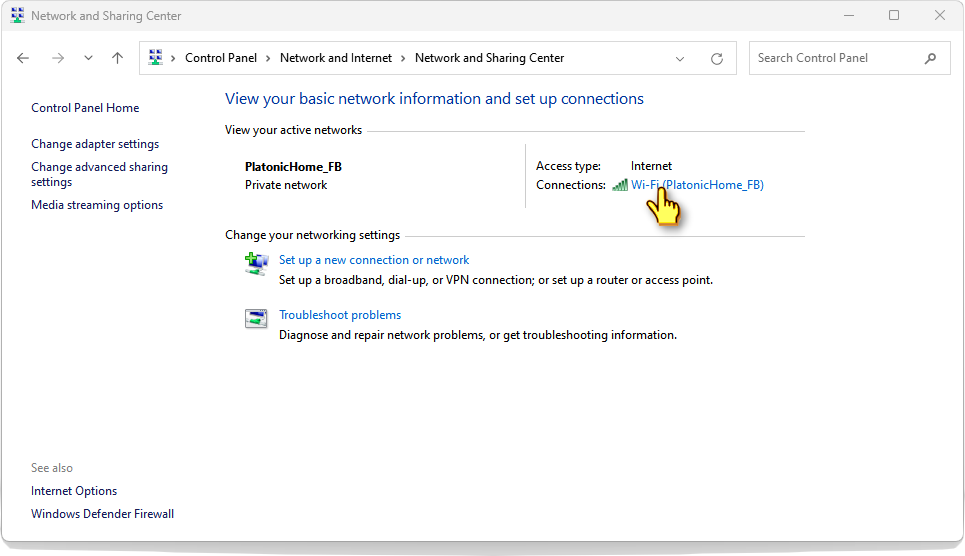Expand chevron before Control Panel breadcrumb

pos(173,58)
